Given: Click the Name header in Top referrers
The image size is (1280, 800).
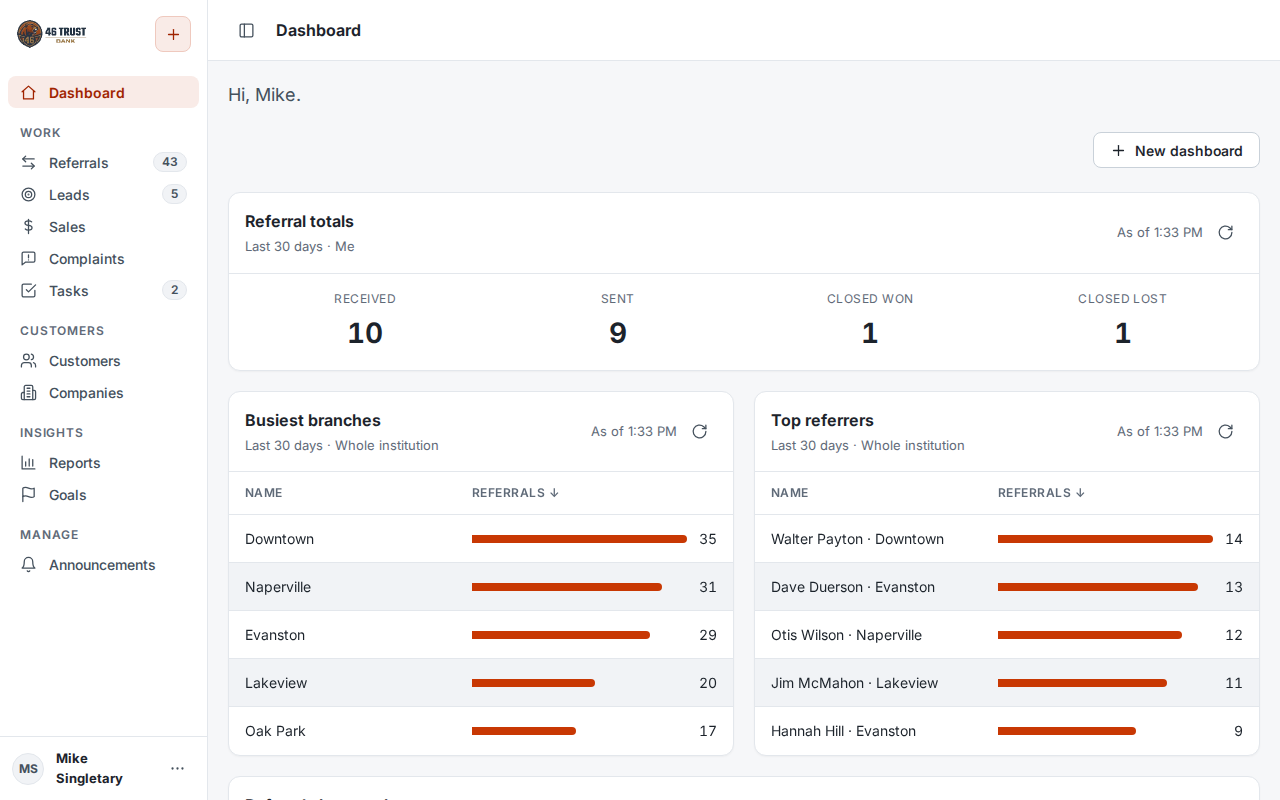Looking at the screenshot, I should [x=790, y=493].
